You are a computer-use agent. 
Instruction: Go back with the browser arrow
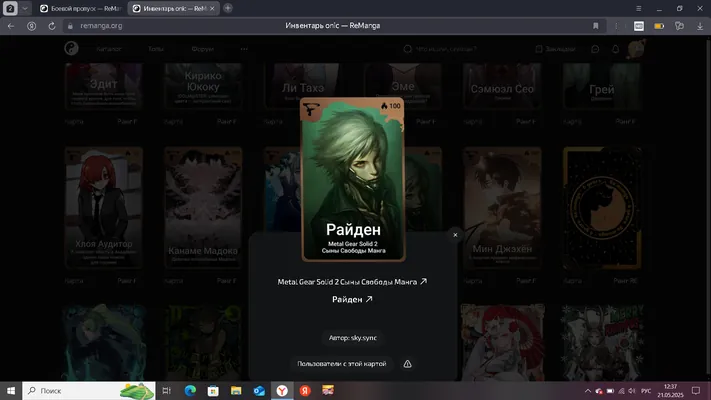point(11,26)
